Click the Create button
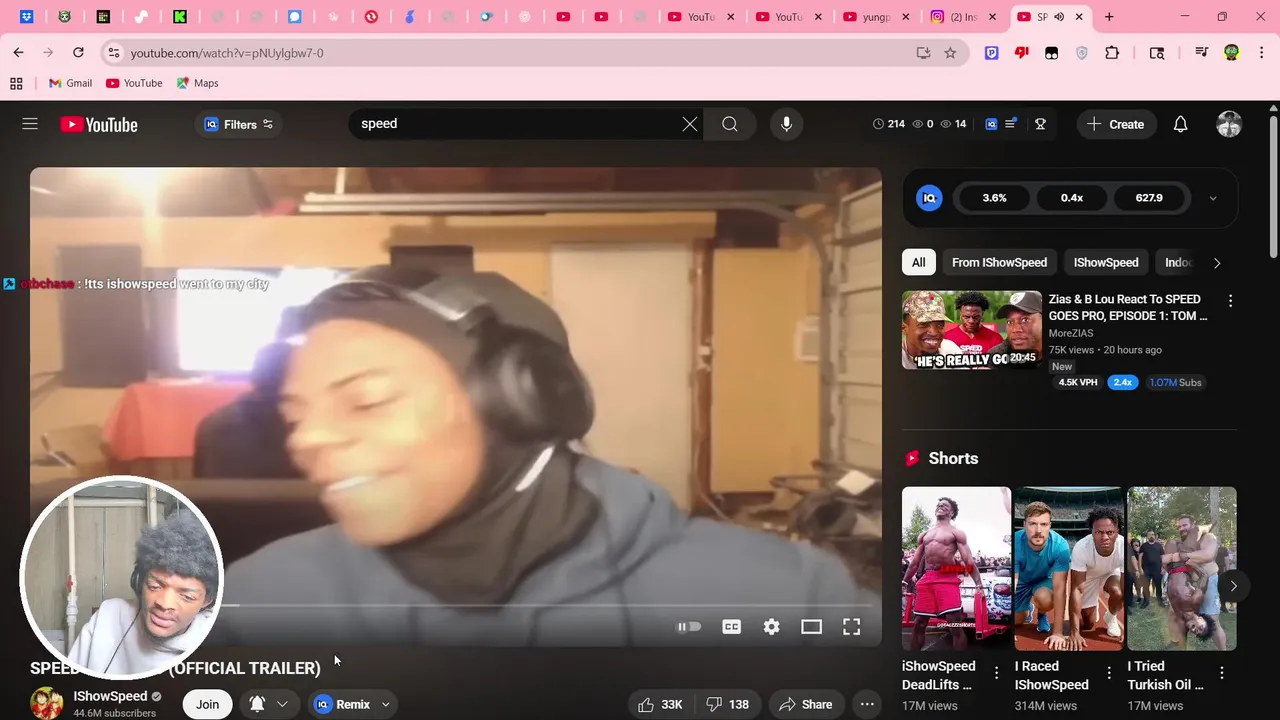1280x720 pixels. tap(1116, 124)
